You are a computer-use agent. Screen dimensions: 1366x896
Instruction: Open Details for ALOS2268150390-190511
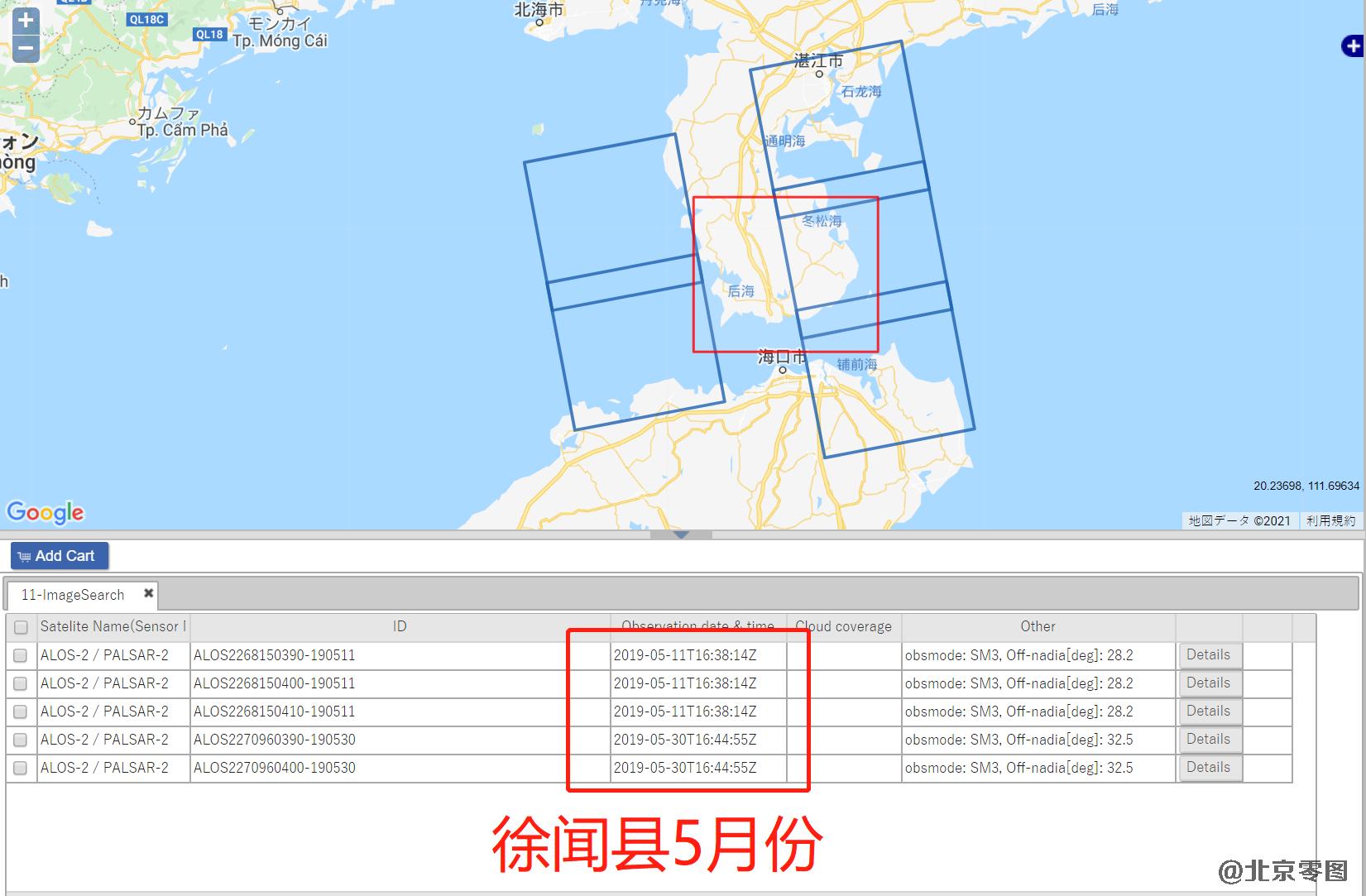pyautogui.click(x=1209, y=654)
